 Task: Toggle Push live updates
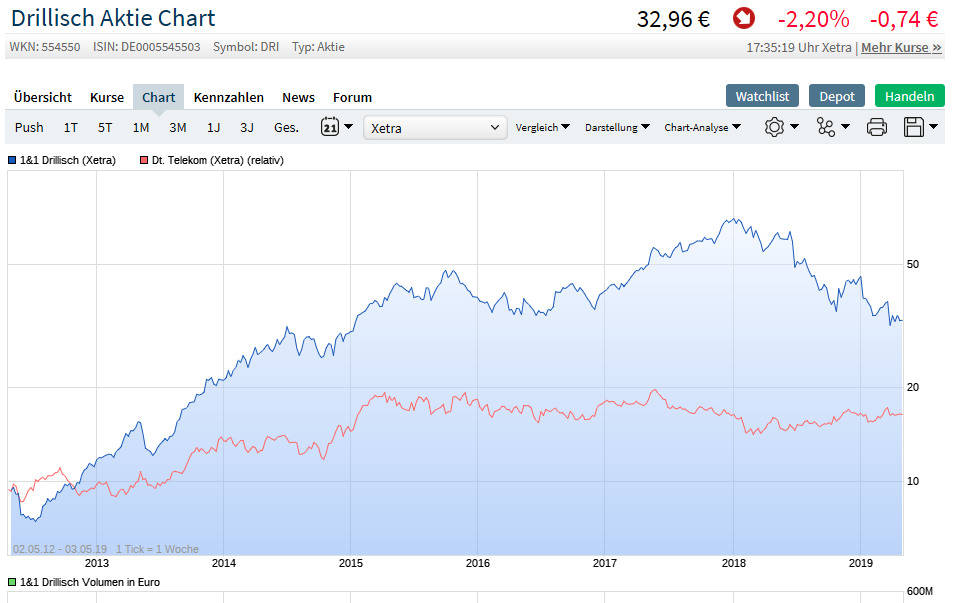coord(29,127)
